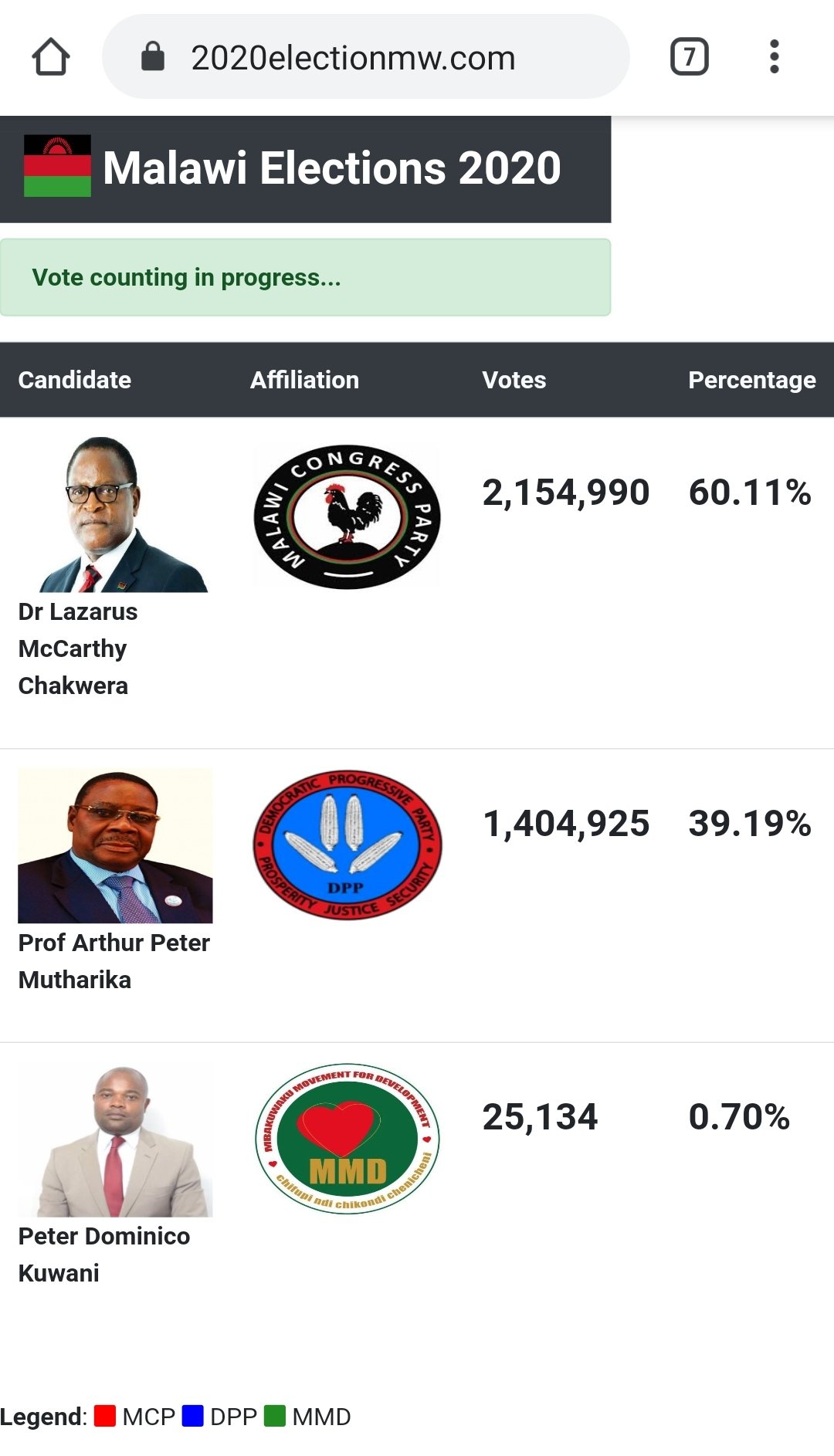Click the Affiliation column header

[x=304, y=380]
